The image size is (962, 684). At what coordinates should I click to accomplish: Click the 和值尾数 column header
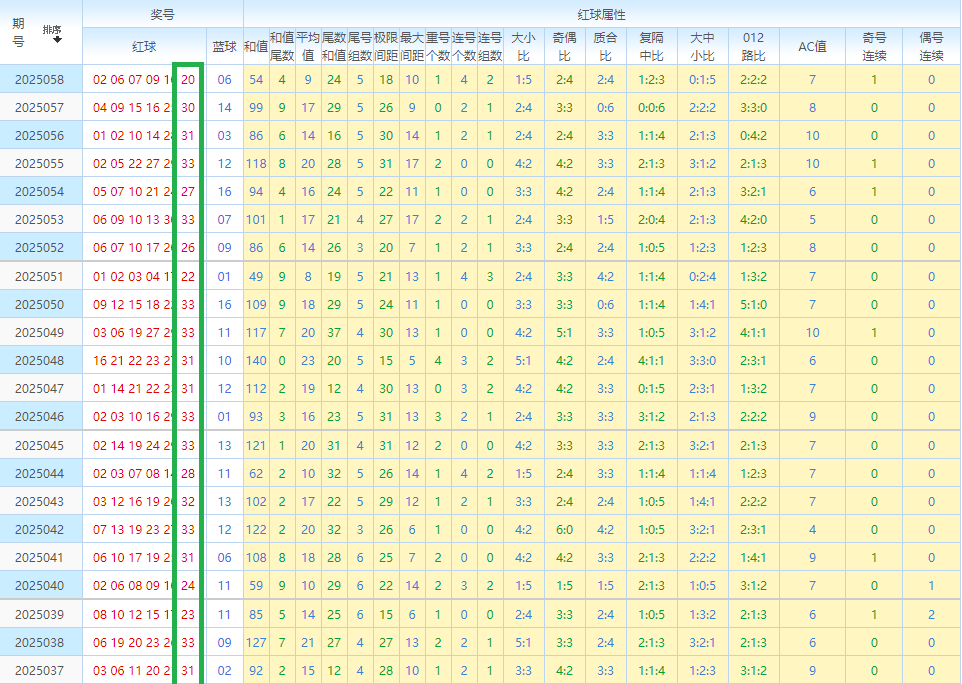point(282,46)
